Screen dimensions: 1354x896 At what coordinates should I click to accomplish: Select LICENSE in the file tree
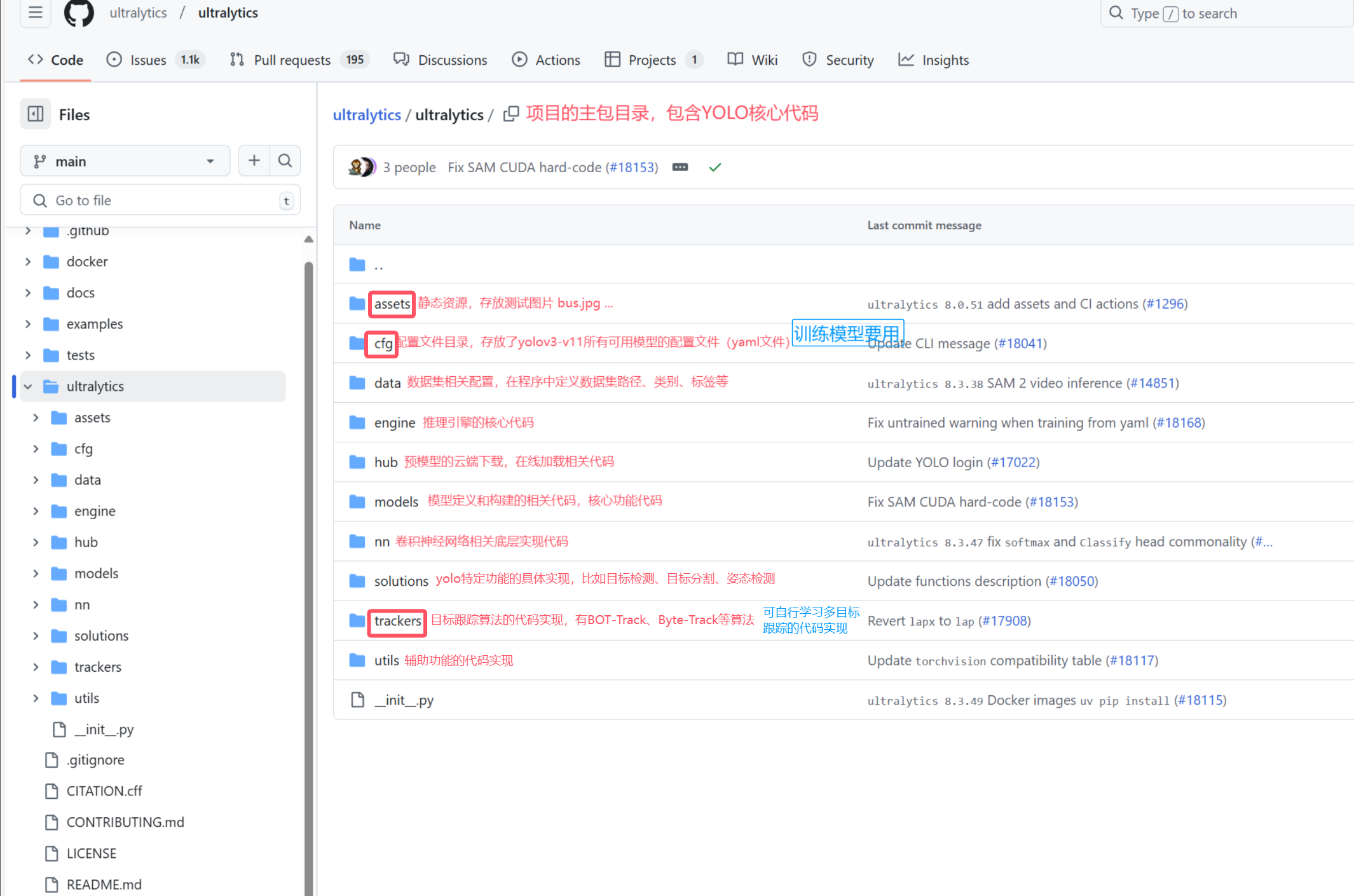pos(92,853)
